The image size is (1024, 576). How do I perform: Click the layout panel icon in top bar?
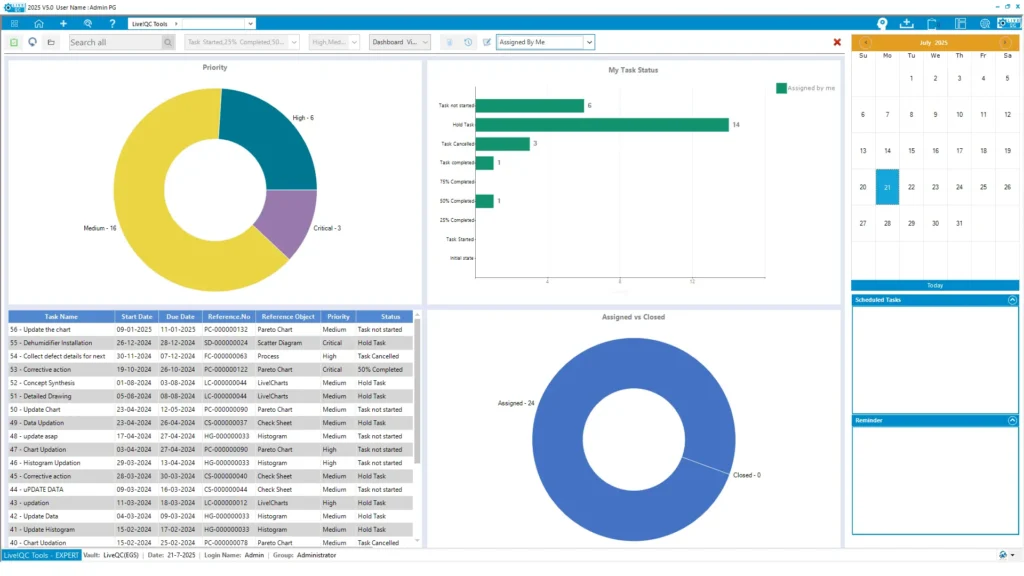960,24
